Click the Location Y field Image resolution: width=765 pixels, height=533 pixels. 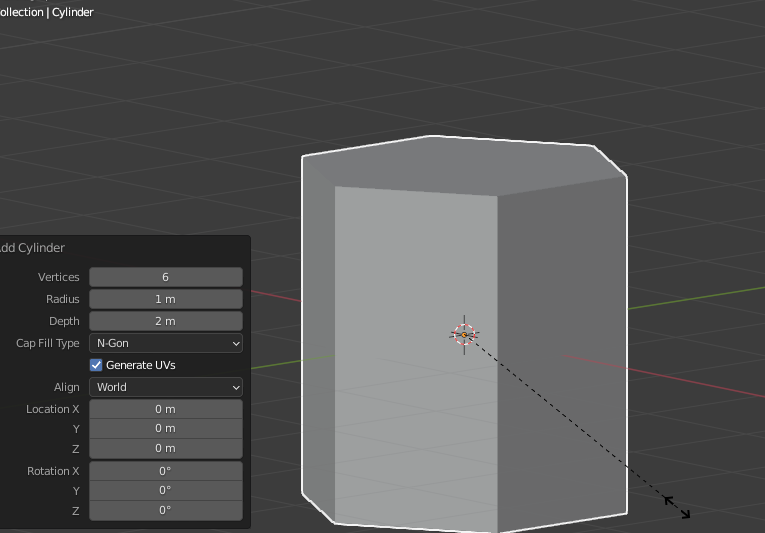165,429
